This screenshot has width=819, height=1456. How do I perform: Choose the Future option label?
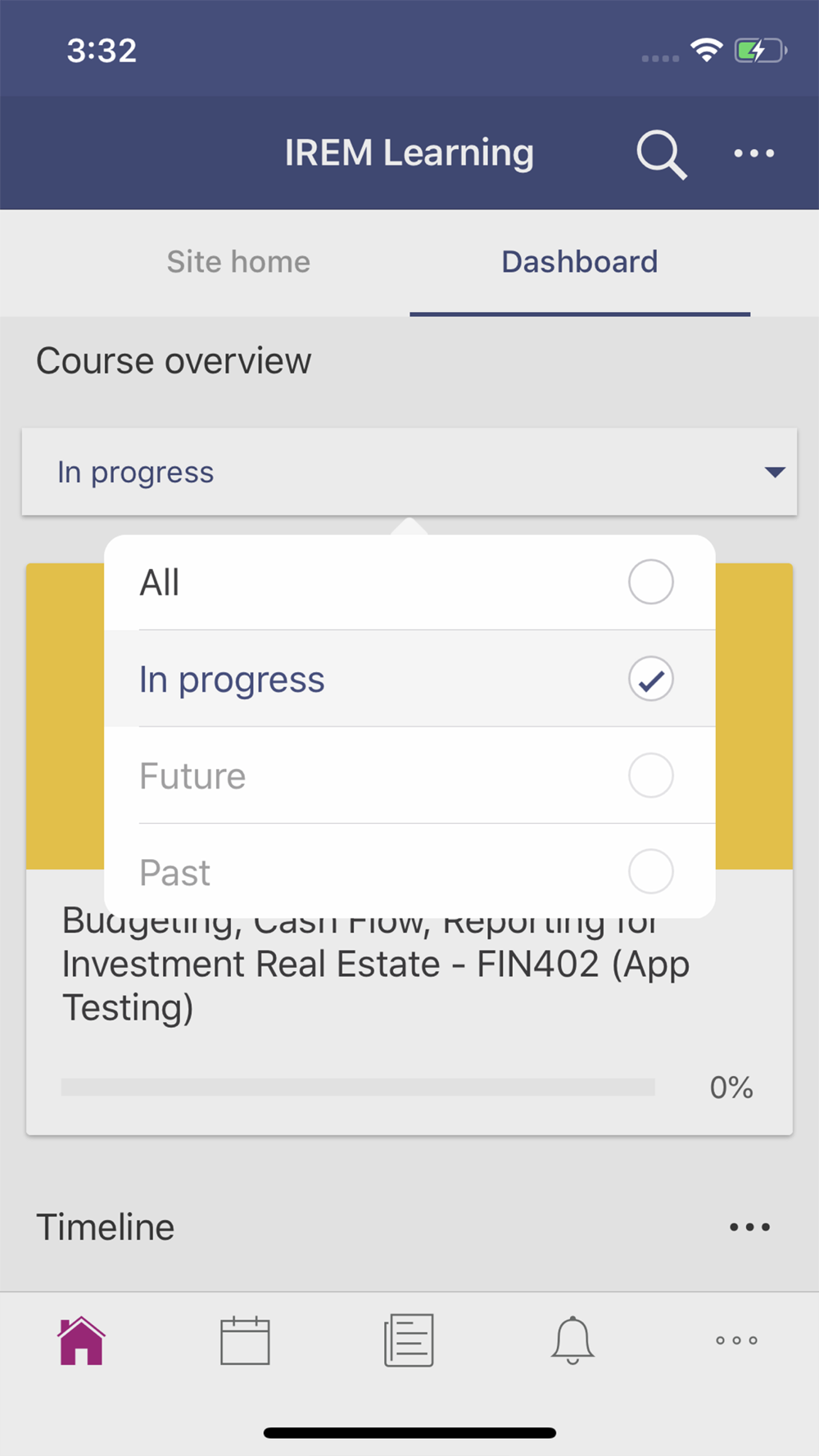[x=192, y=776]
